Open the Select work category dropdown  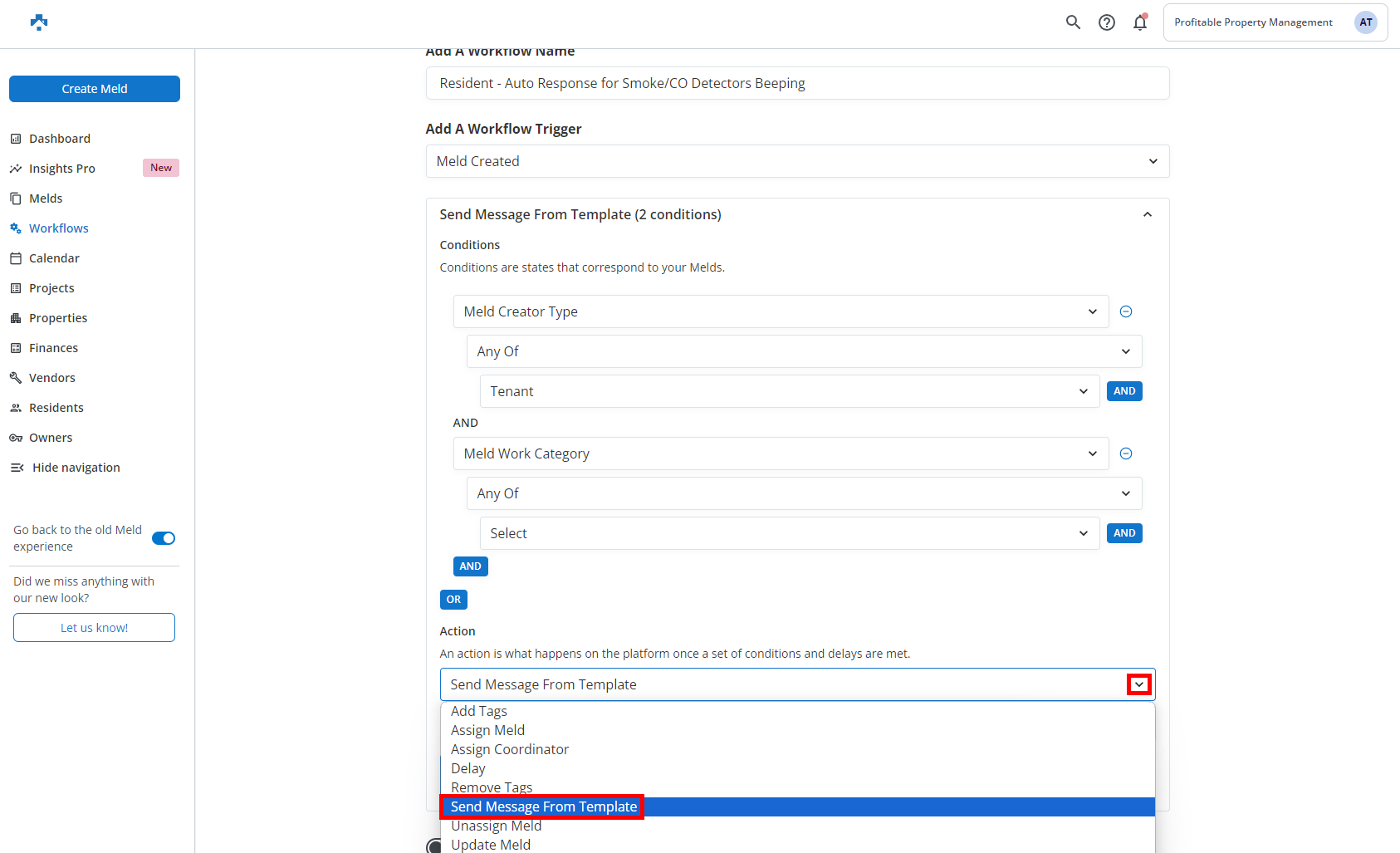tap(789, 533)
